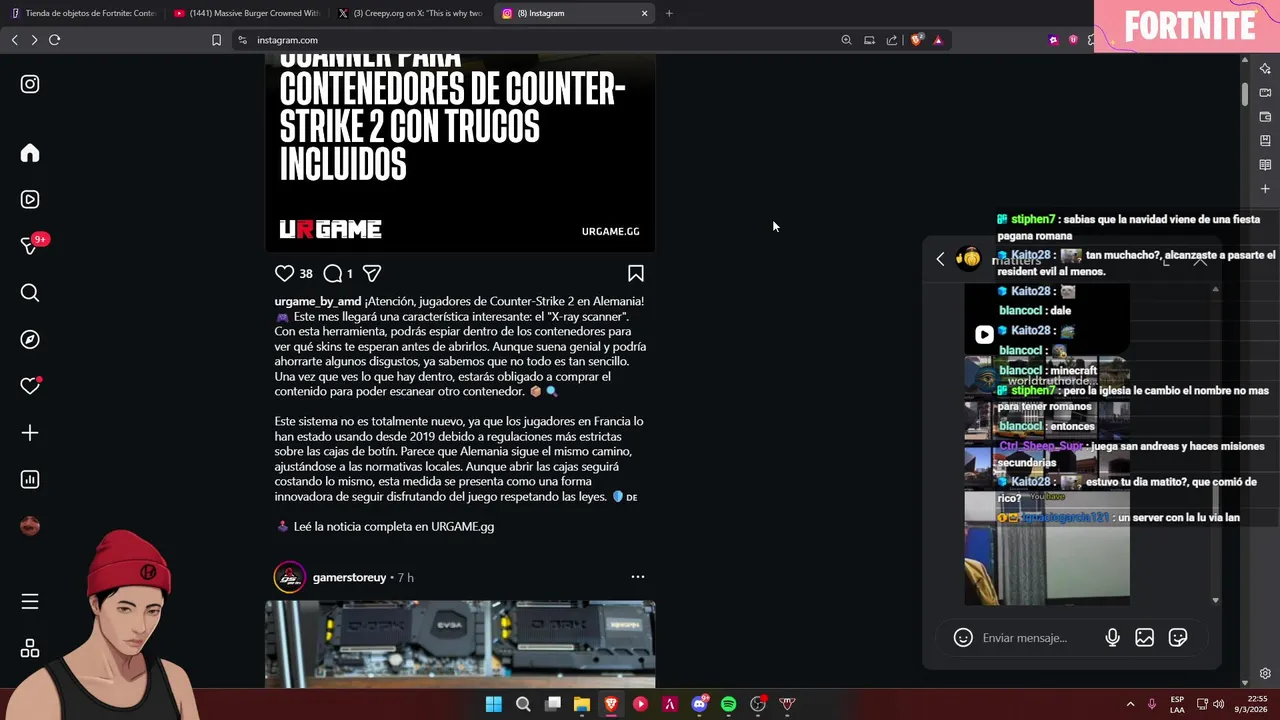Image resolution: width=1280 pixels, height=720 pixels.
Task: Go back in the chat panel
Action: click(x=940, y=259)
